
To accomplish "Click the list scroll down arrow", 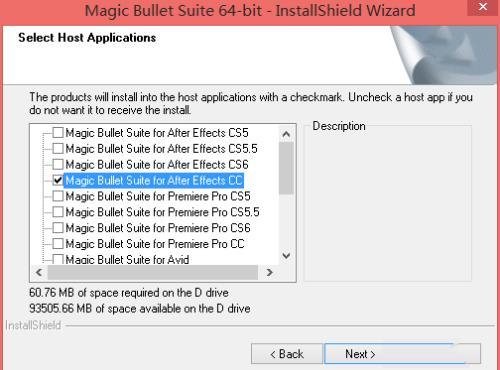I will pyautogui.click(x=286, y=256).
